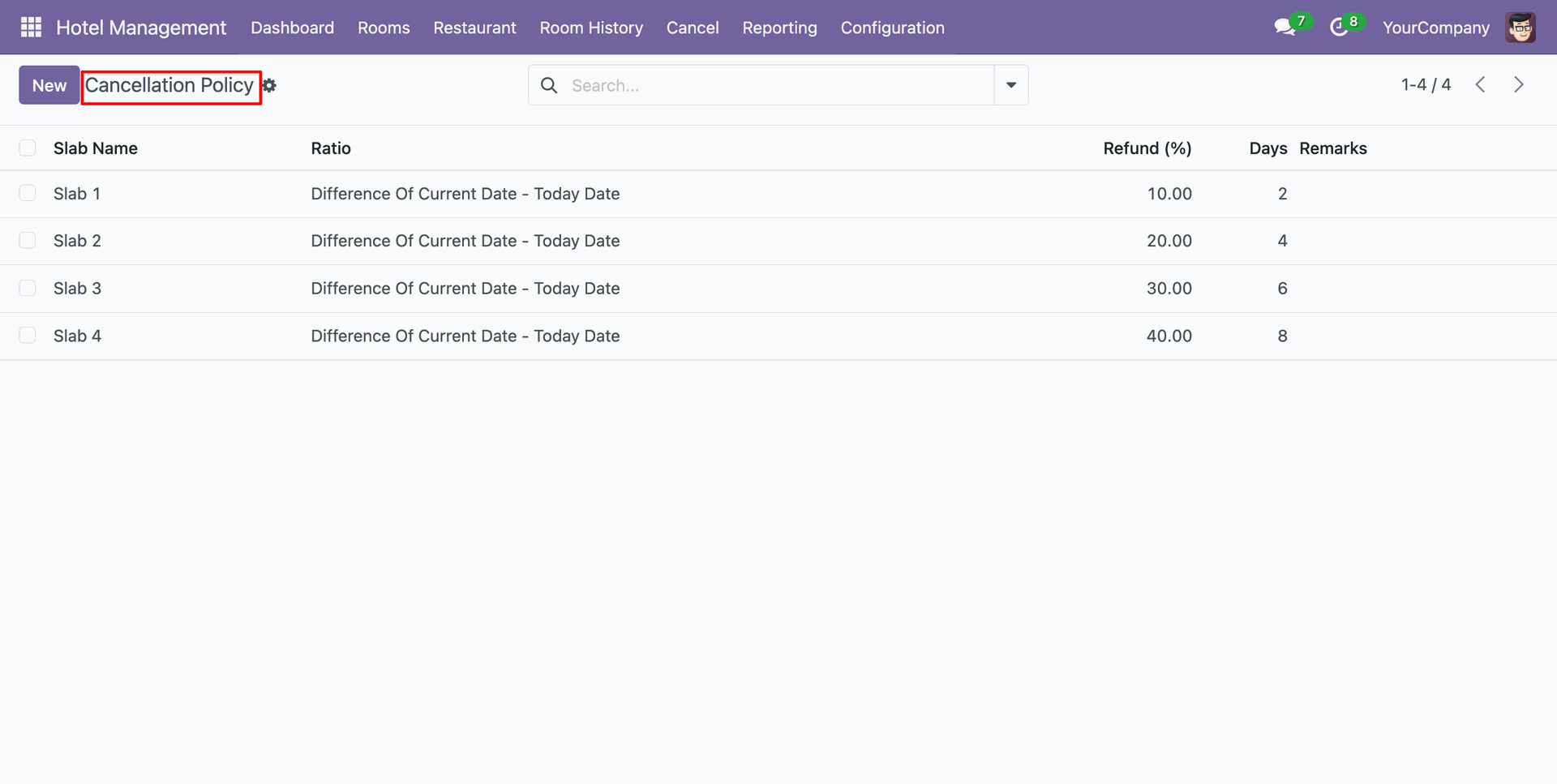Open the Slab 2 record
Viewport: 1557px width, 784px height.
click(78, 242)
